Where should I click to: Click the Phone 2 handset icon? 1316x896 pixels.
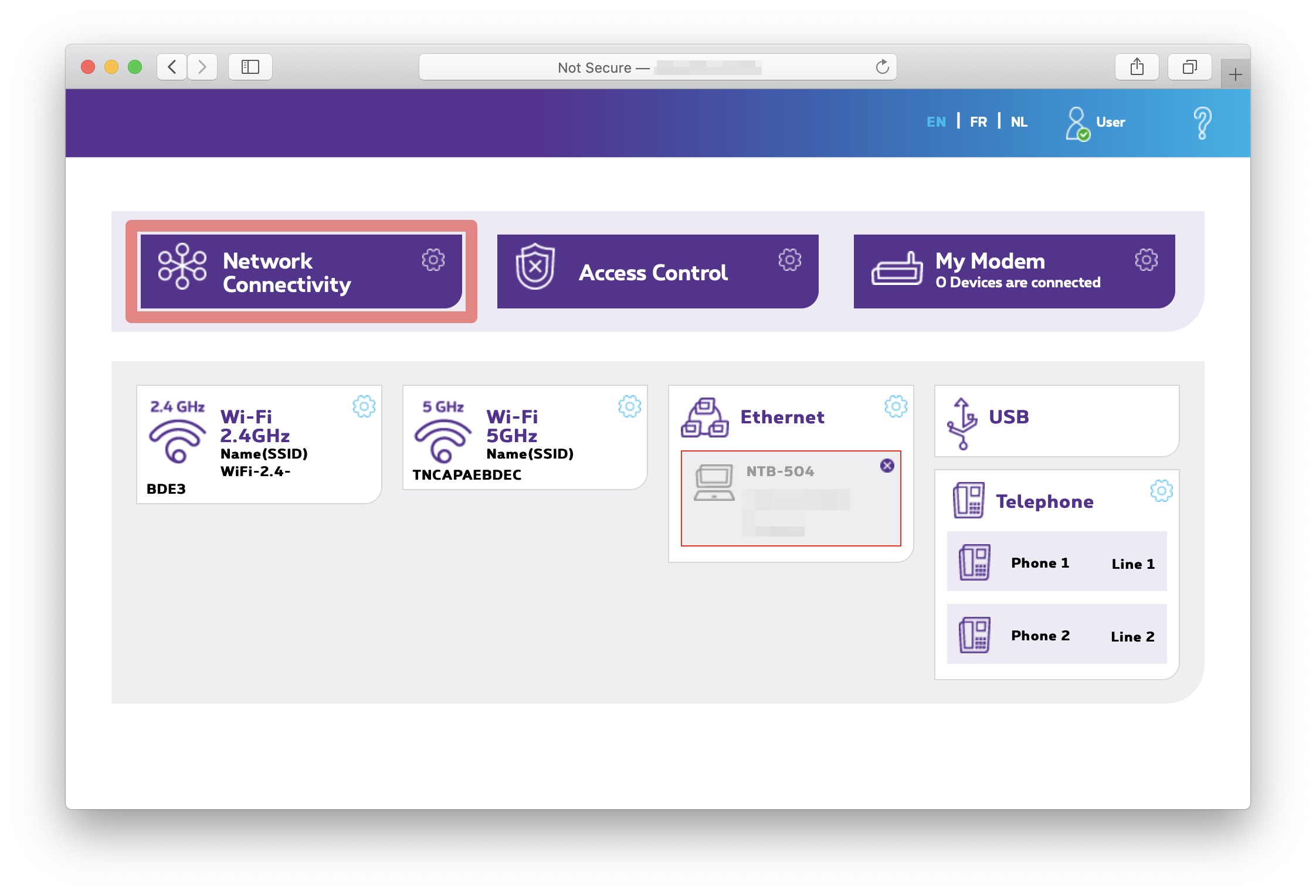pyautogui.click(x=975, y=634)
